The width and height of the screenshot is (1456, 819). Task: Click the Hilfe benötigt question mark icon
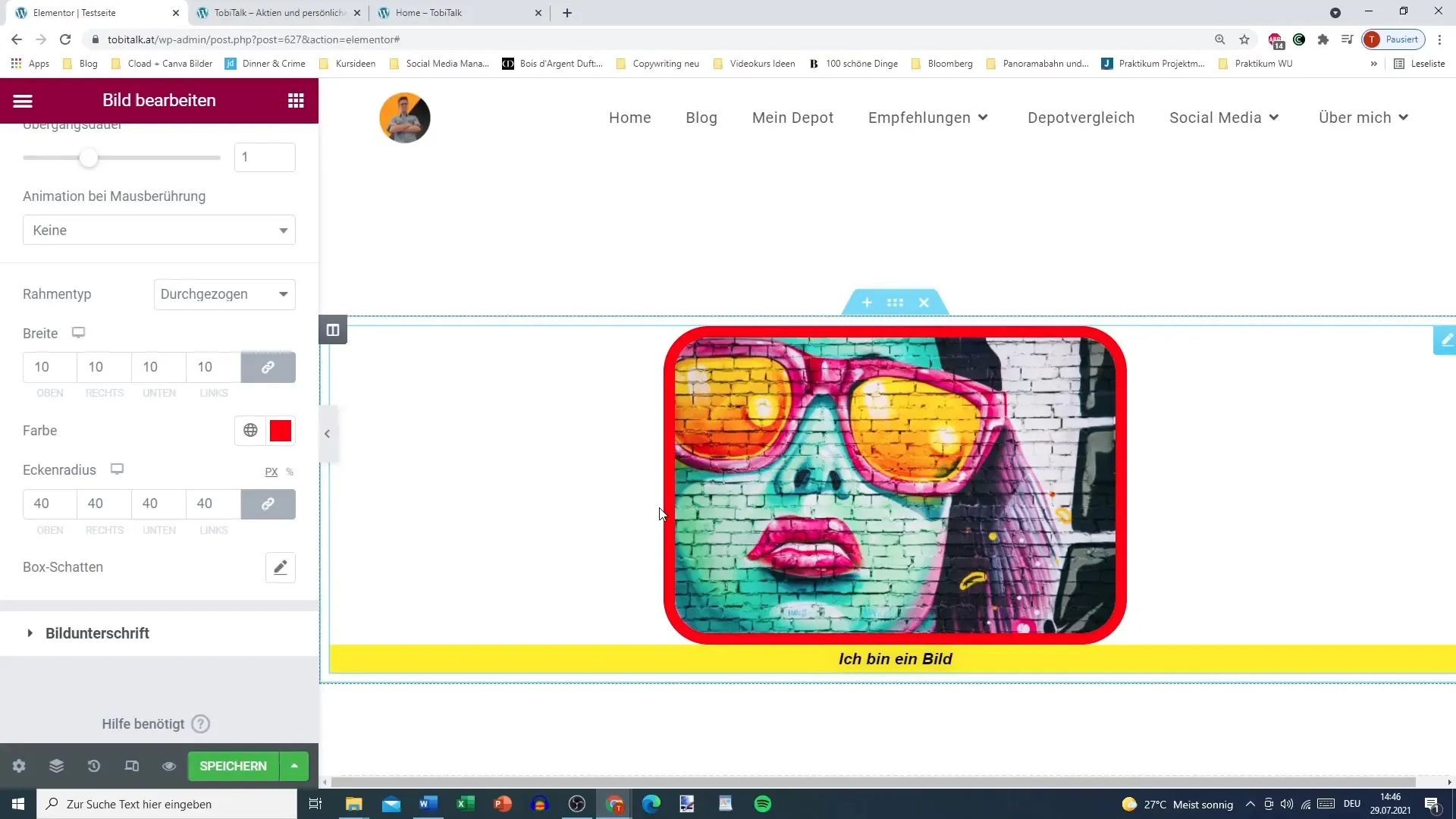[200, 724]
